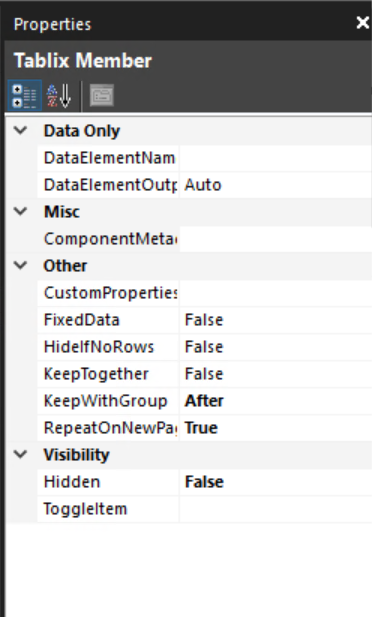Screen dimensions: 372x617
Task: Select the HideIfNoRows value field
Action: [276, 347]
